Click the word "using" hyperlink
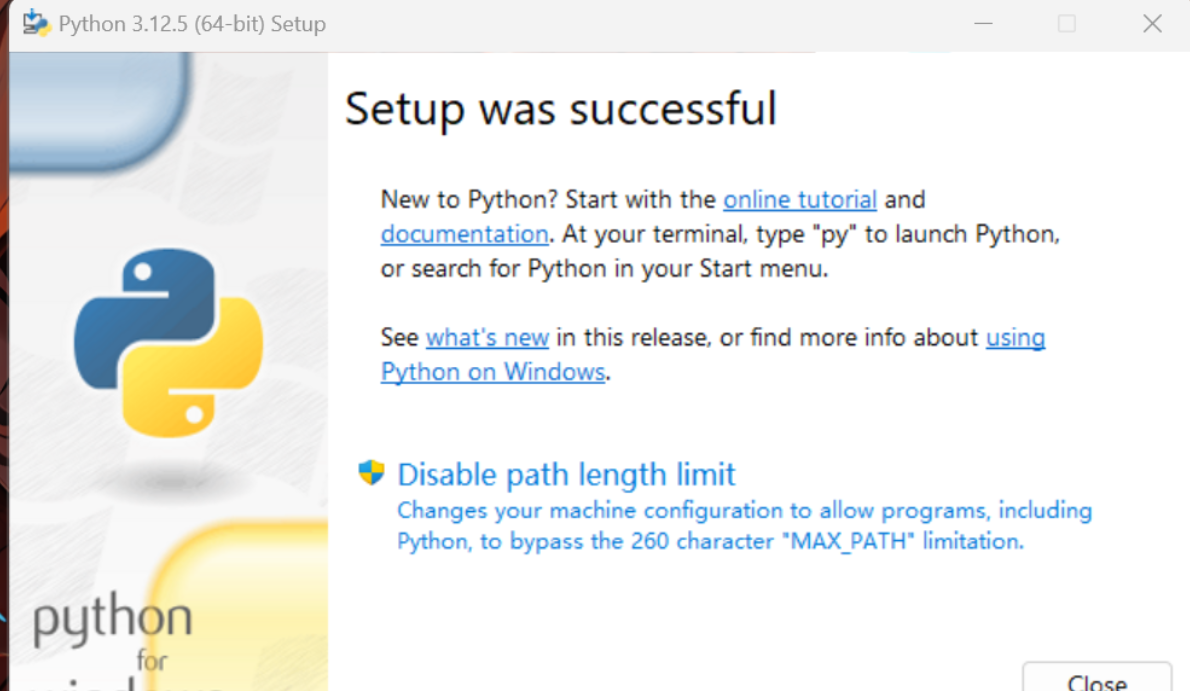1190x691 pixels. [x=1015, y=337]
